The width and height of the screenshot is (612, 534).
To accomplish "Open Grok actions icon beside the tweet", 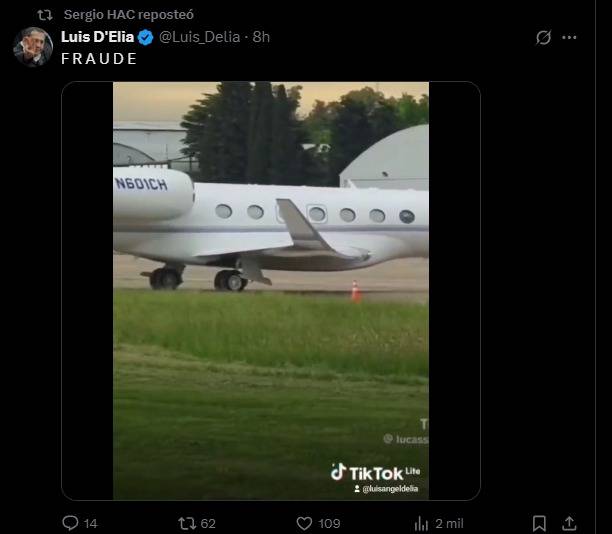I will (543, 38).
